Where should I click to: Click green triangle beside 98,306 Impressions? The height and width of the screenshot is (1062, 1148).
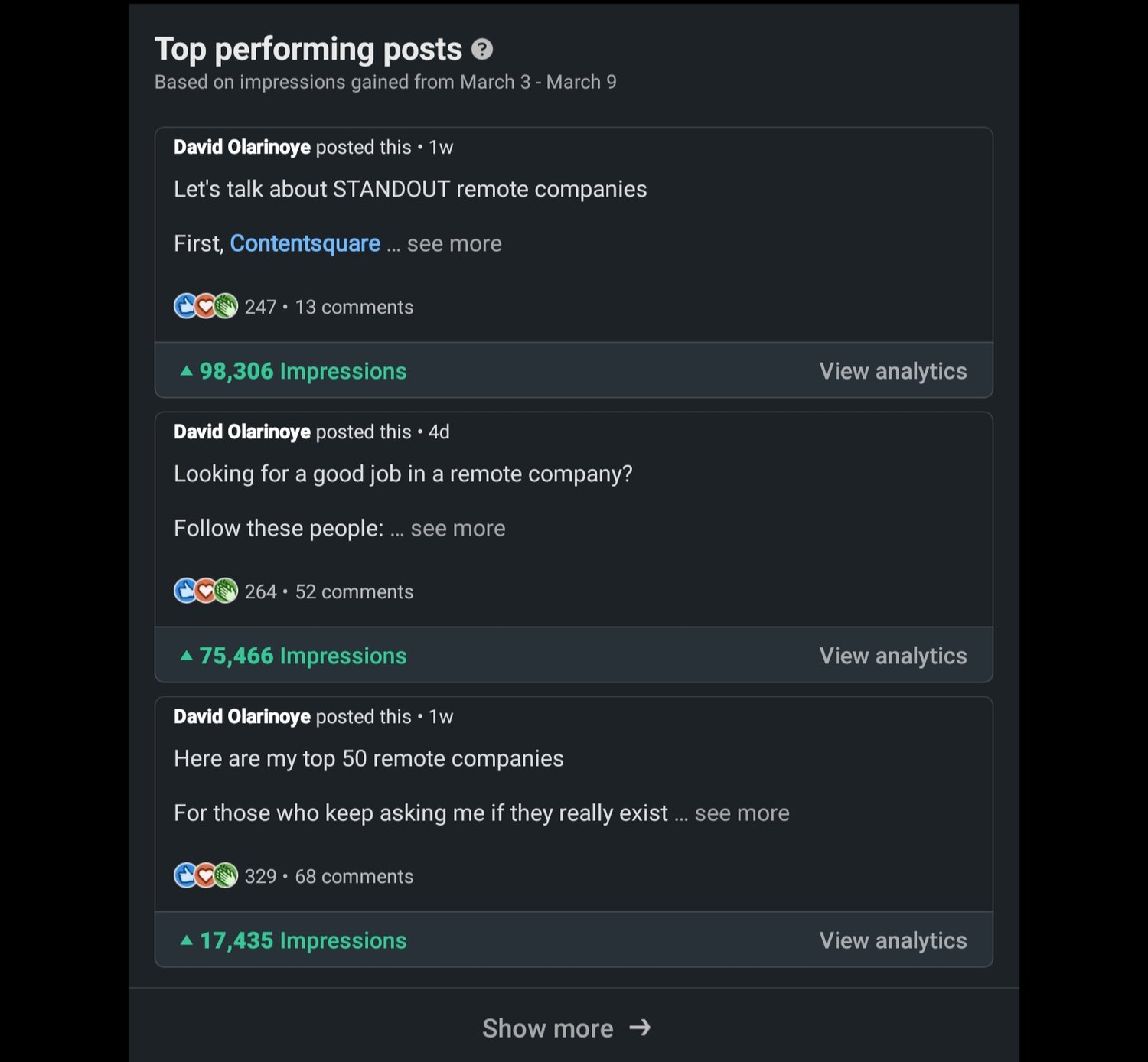(x=186, y=371)
